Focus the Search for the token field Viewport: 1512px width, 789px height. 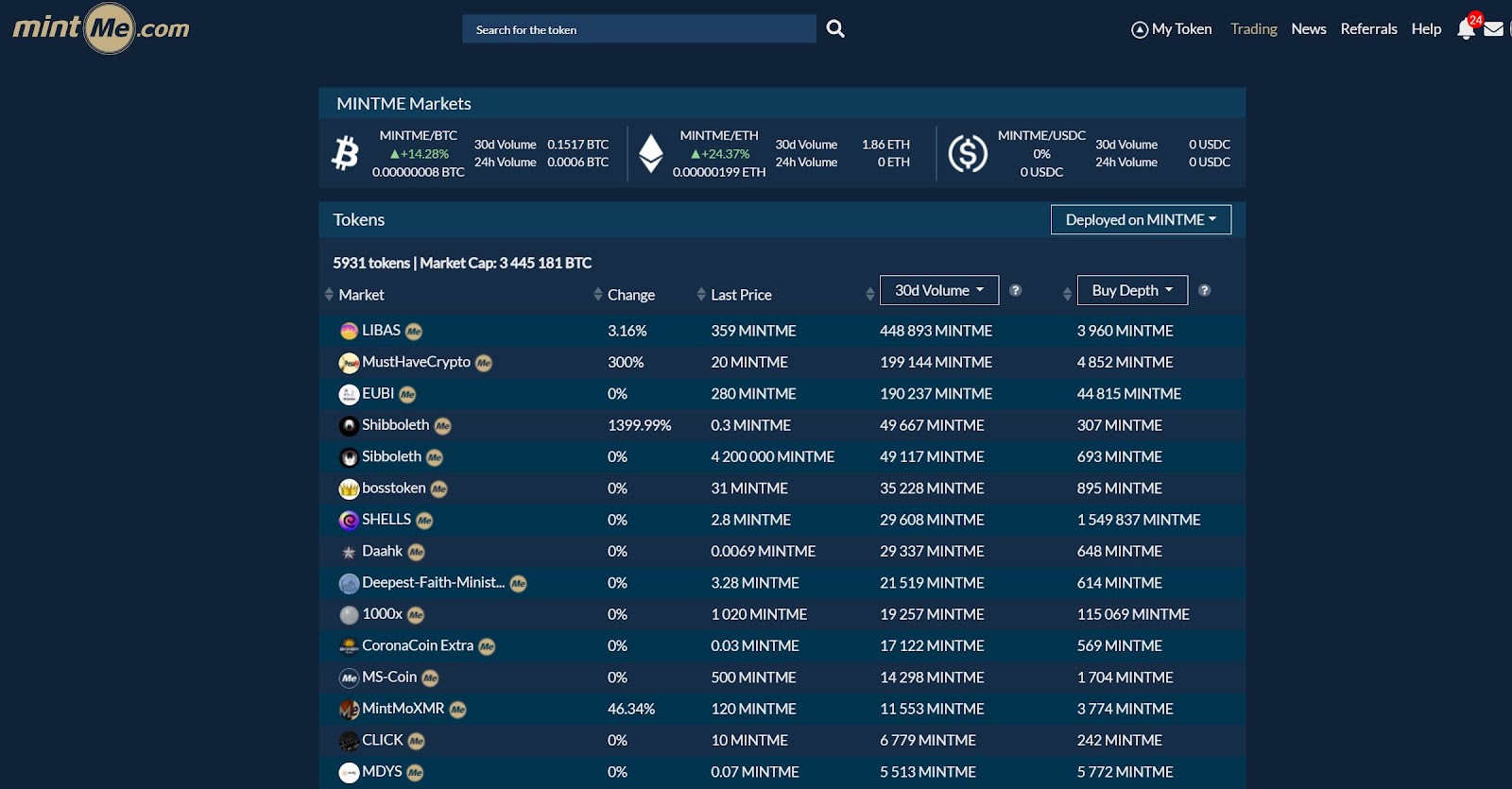click(639, 29)
